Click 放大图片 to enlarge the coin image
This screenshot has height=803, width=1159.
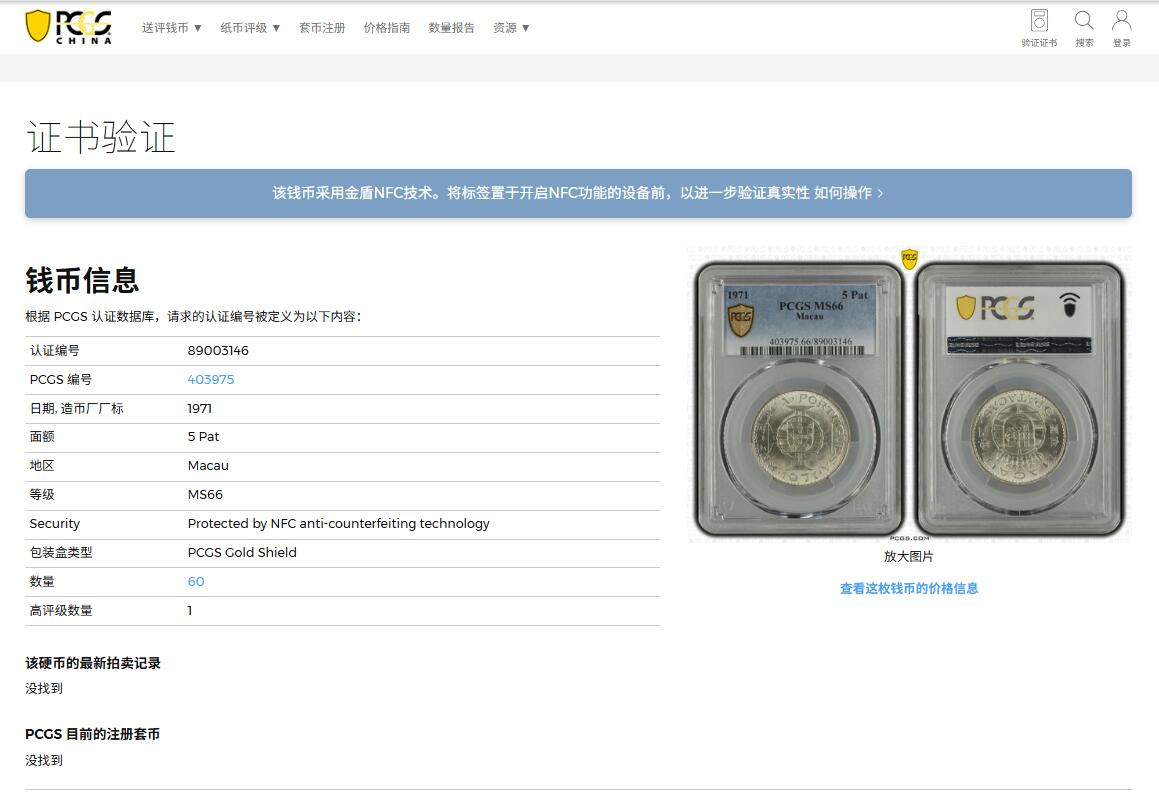pos(908,557)
